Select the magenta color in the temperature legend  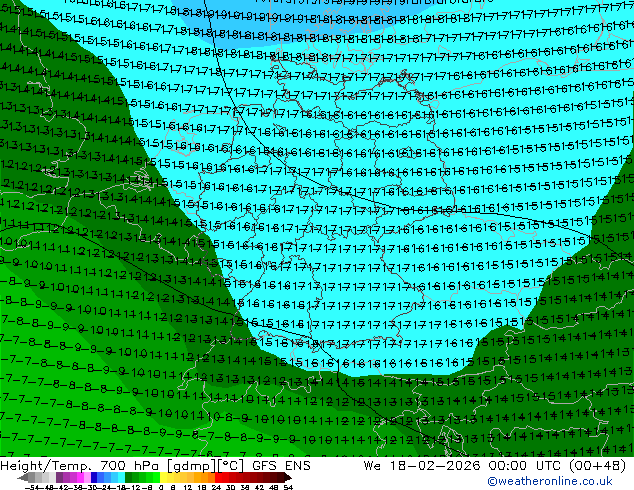click(80, 477)
